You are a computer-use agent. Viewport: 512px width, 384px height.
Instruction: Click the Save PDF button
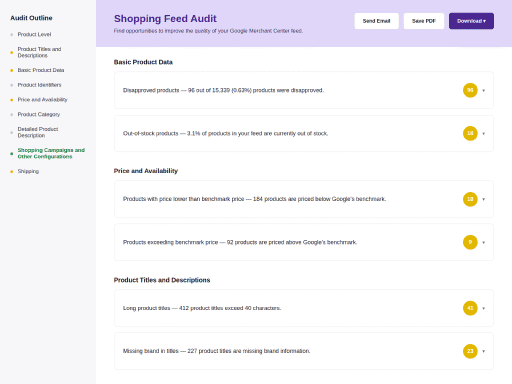pyautogui.click(x=424, y=21)
